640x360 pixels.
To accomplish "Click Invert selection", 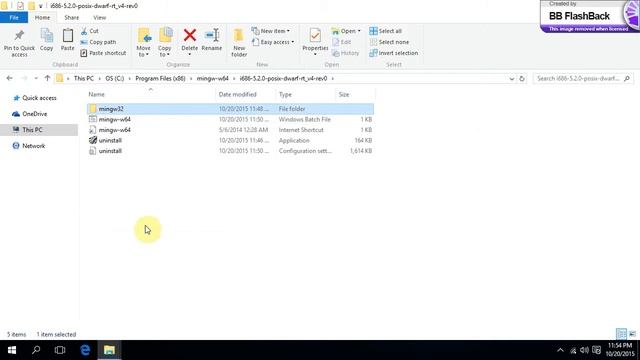I will coord(394,53).
